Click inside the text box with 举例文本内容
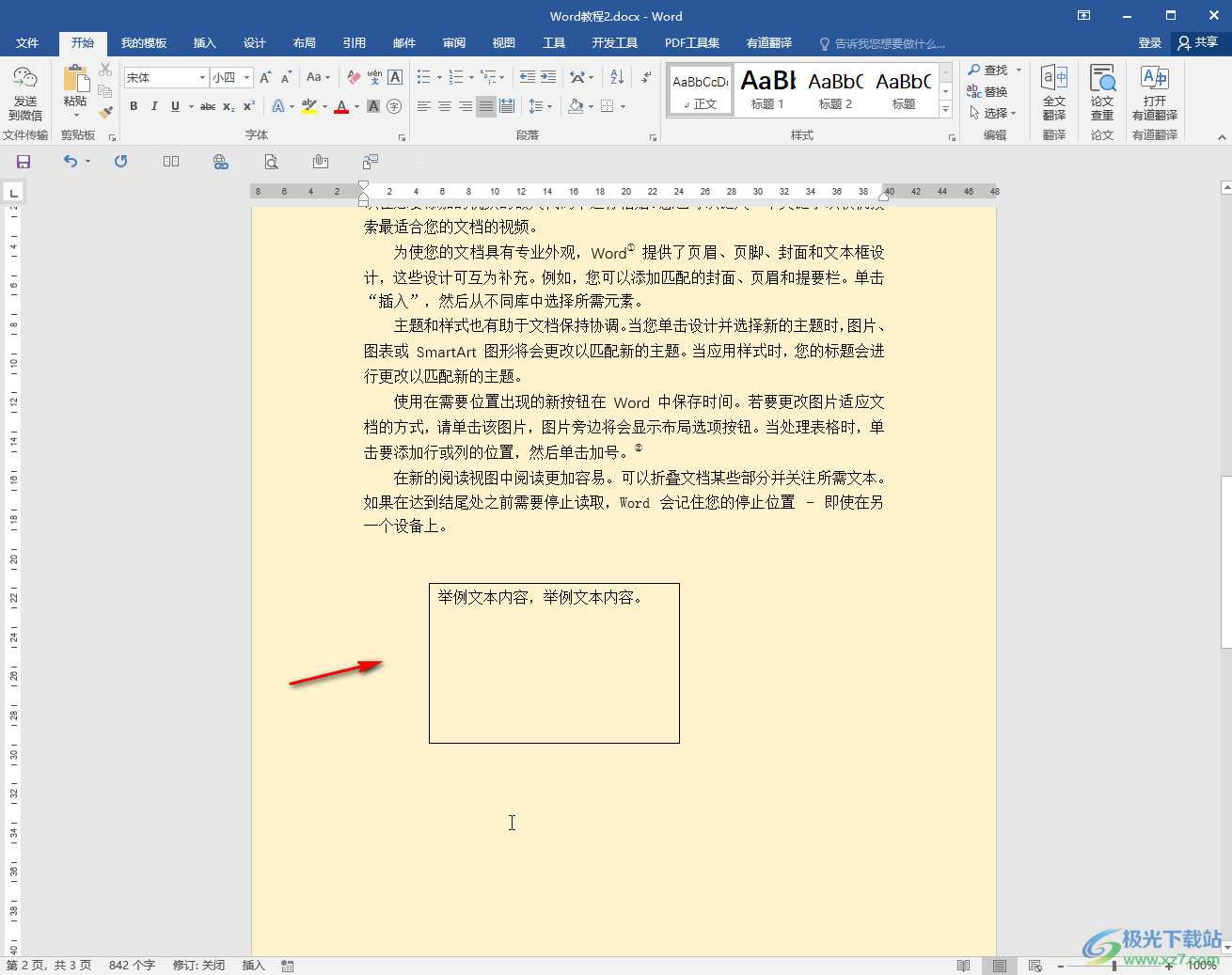1232x975 pixels. (x=554, y=663)
